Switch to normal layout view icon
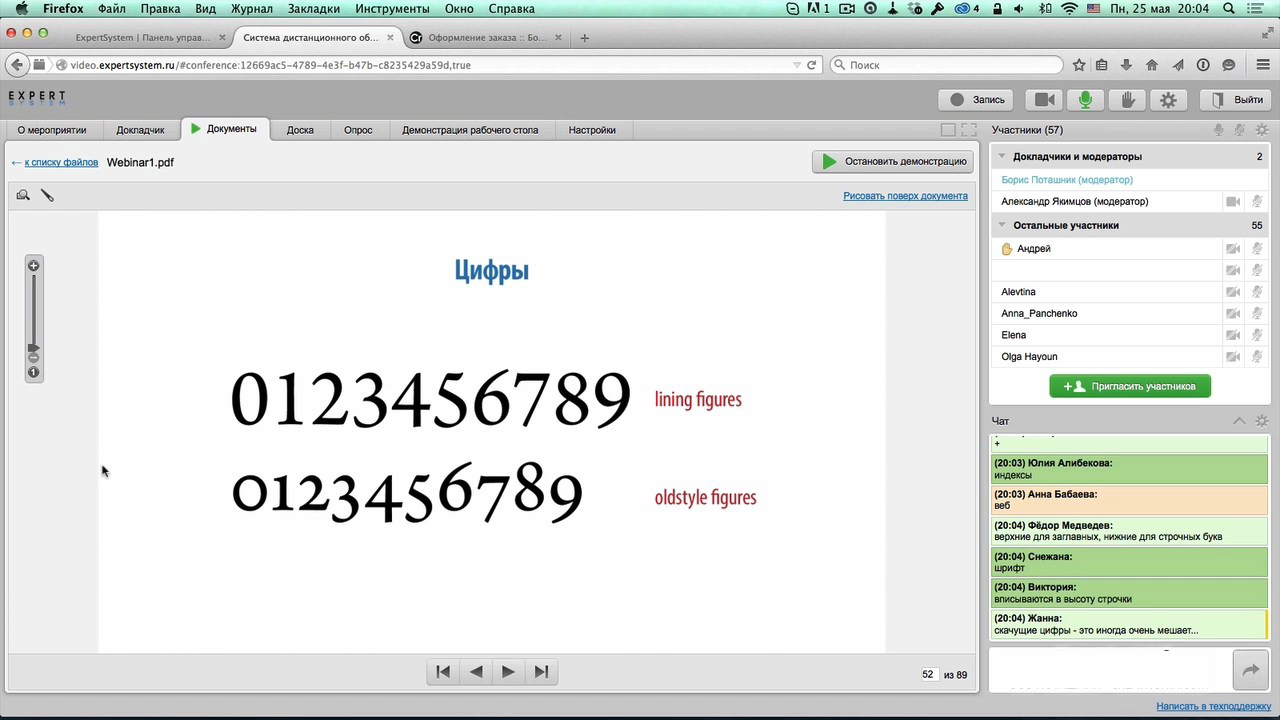 948,130
